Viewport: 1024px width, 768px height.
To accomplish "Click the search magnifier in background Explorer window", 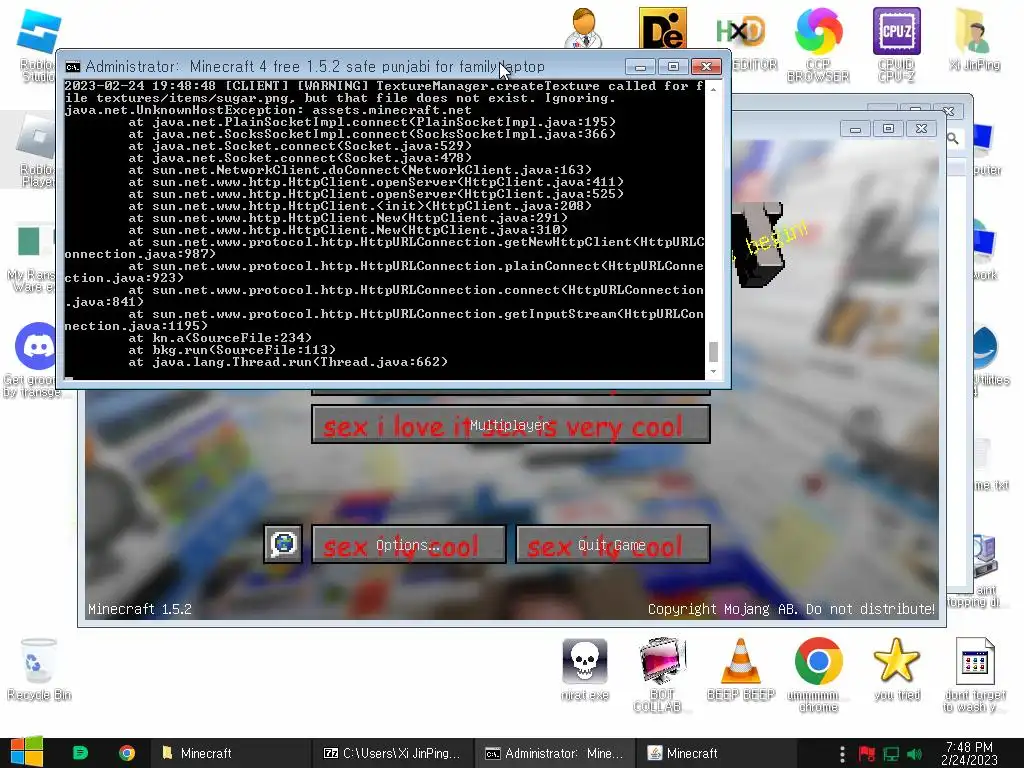I will click(x=953, y=138).
